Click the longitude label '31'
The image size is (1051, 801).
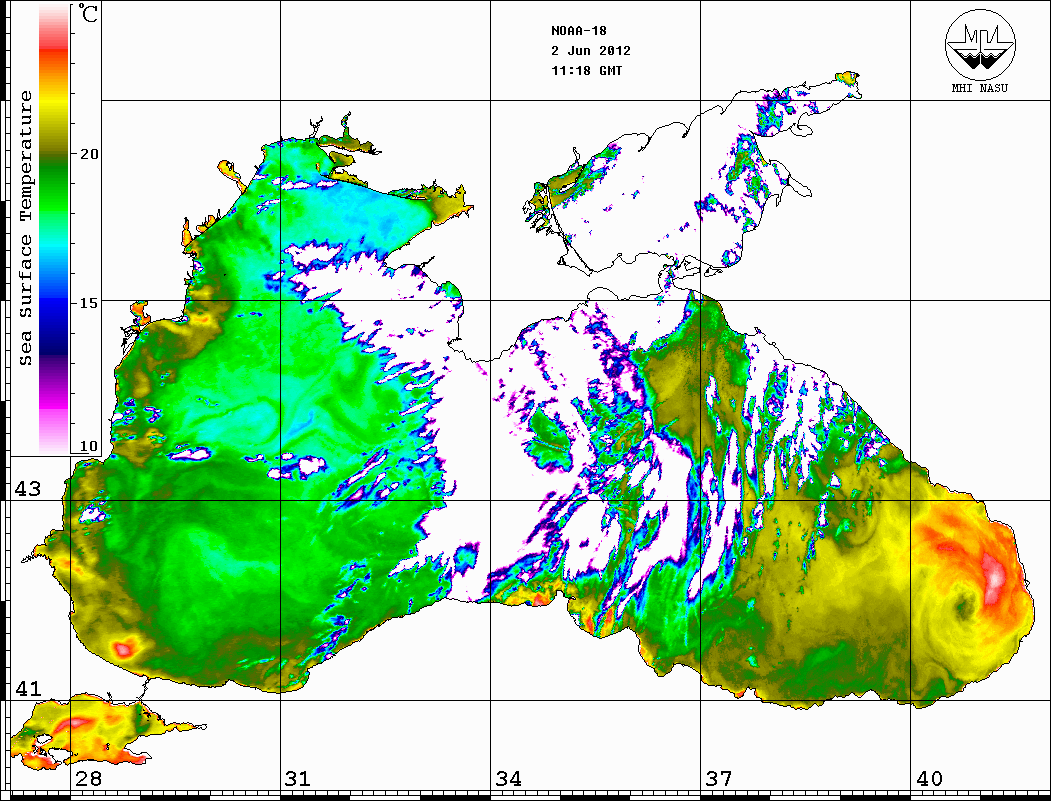click(298, 779)
